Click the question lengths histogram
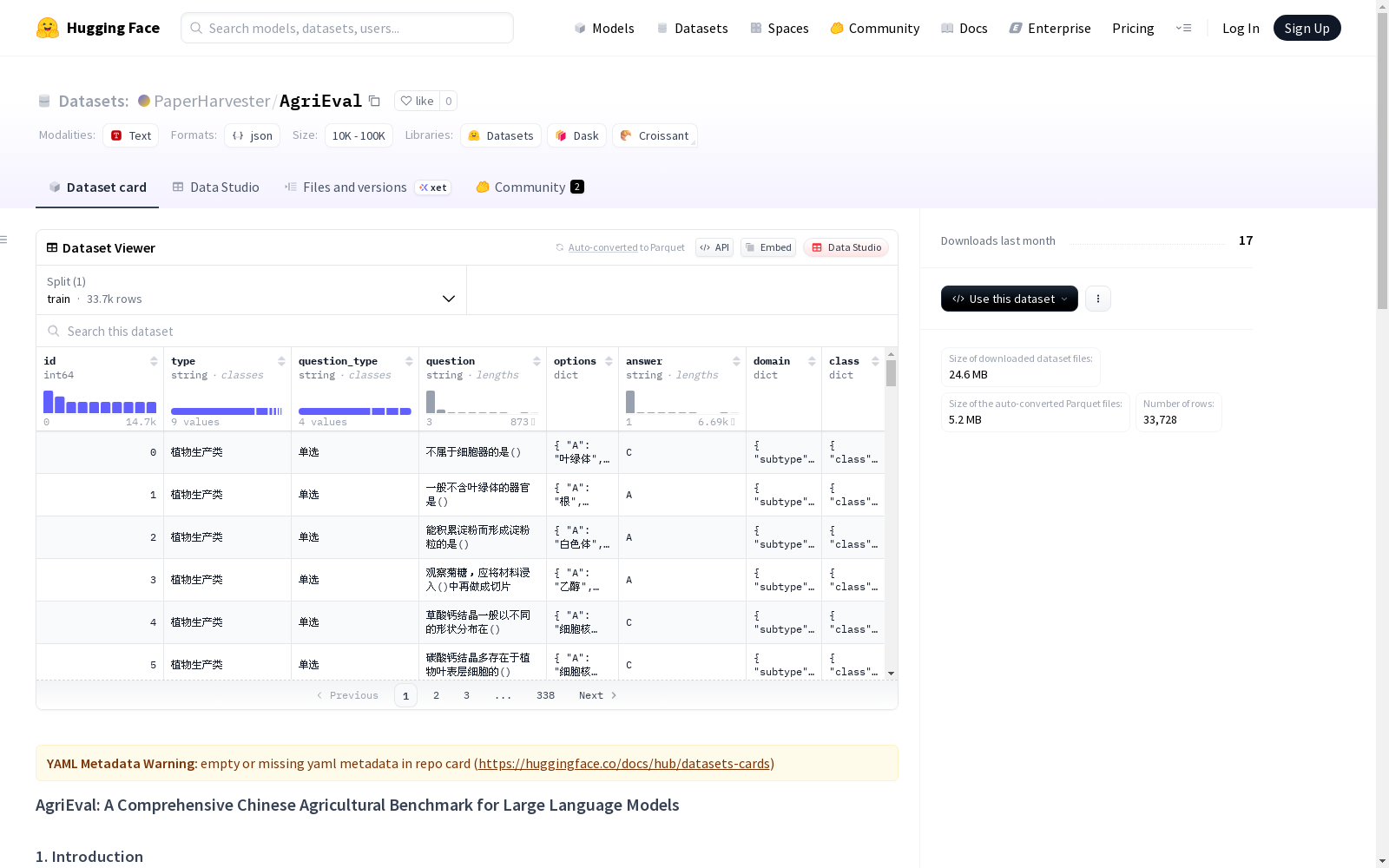This screenshot has height=868, width=1389. pyautogui.click(x=482, y=402)
